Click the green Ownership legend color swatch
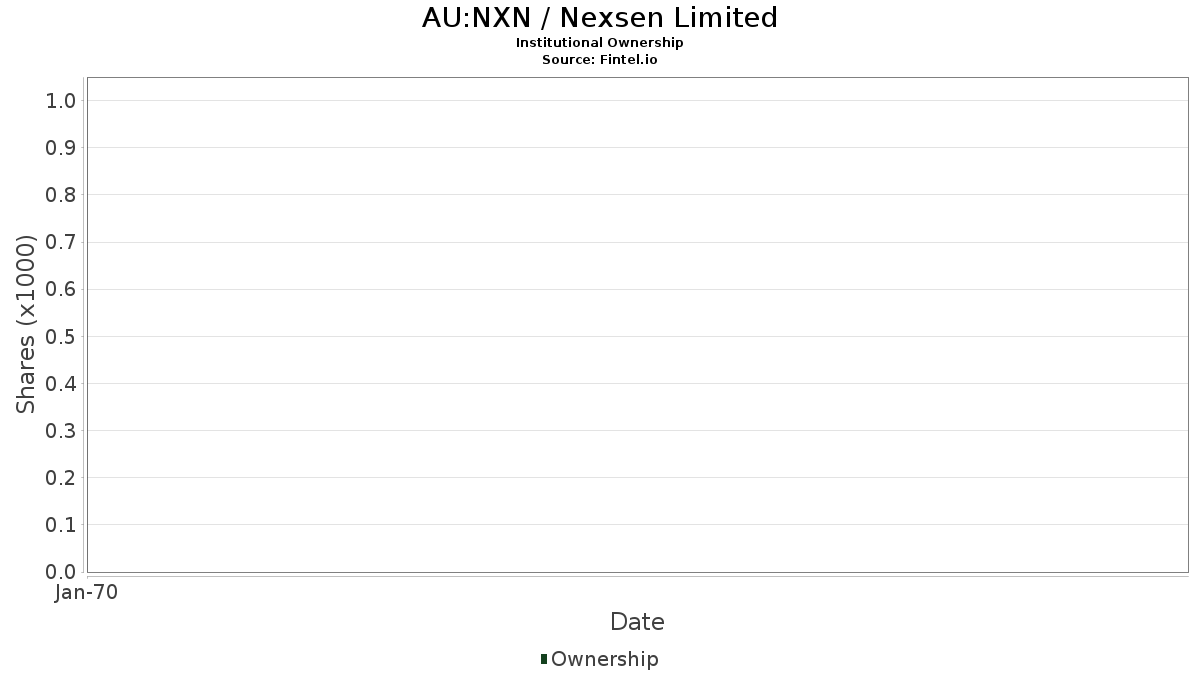 click(x=544, y=659)
